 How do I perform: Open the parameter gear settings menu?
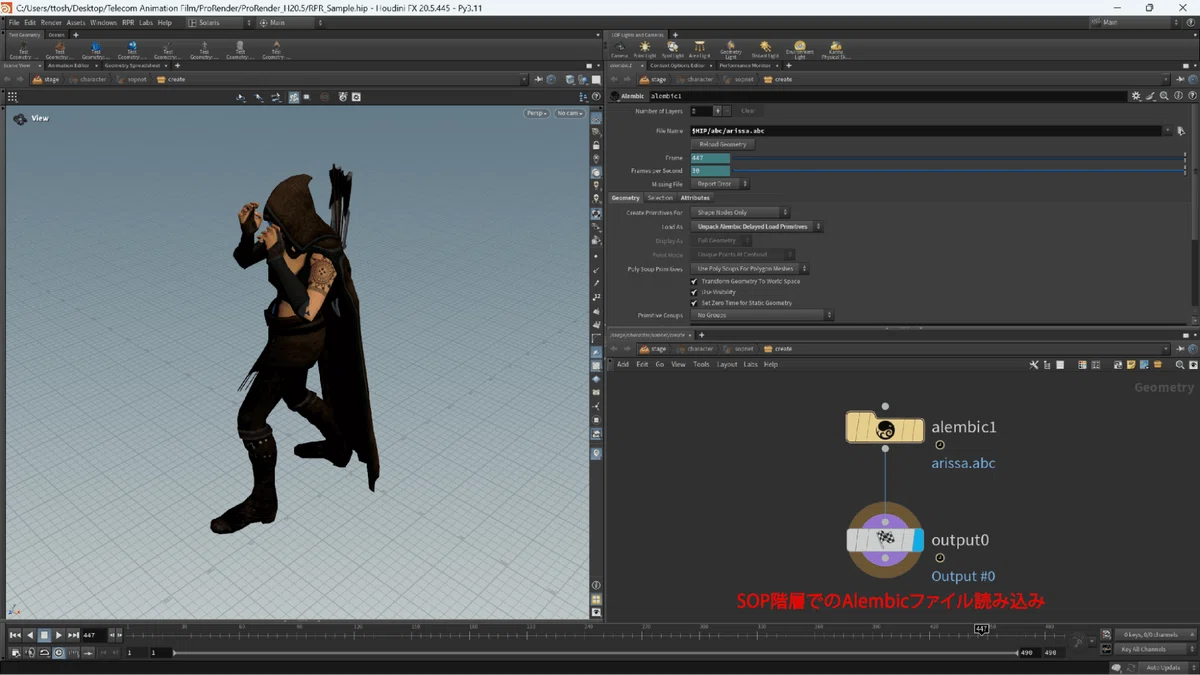point(1136,96)
